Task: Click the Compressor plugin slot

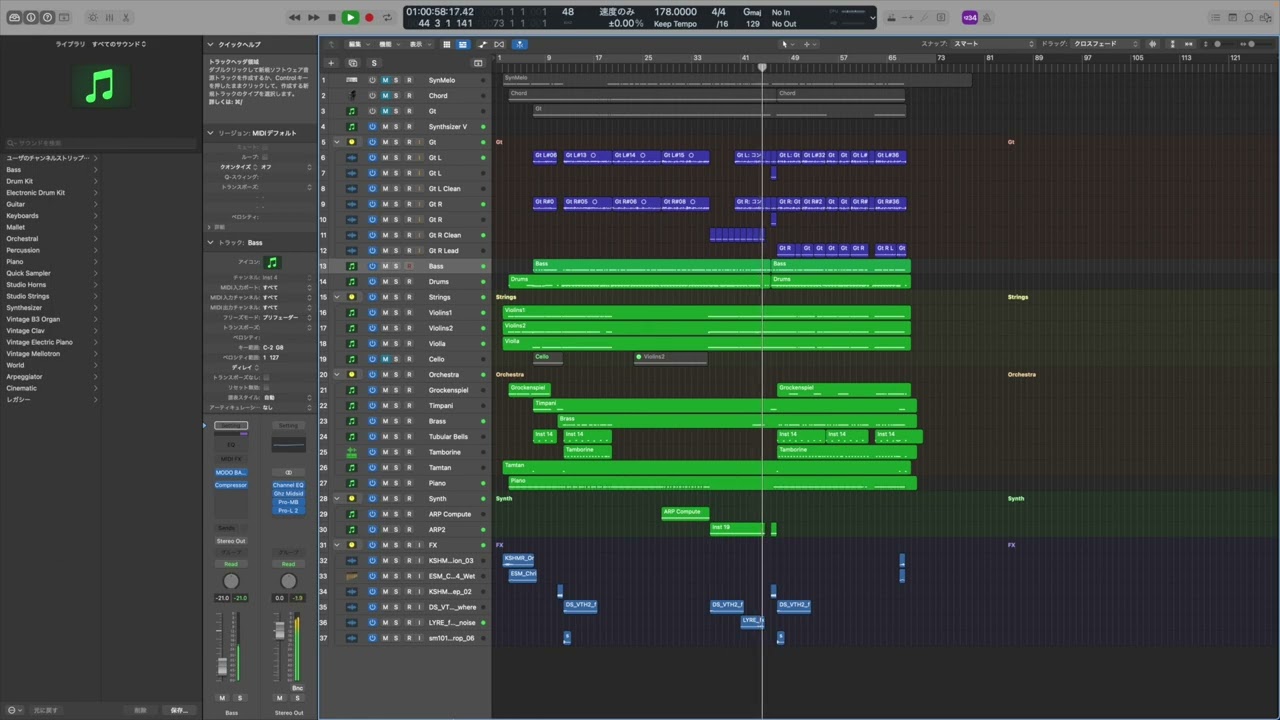Action: click(231, 485)
